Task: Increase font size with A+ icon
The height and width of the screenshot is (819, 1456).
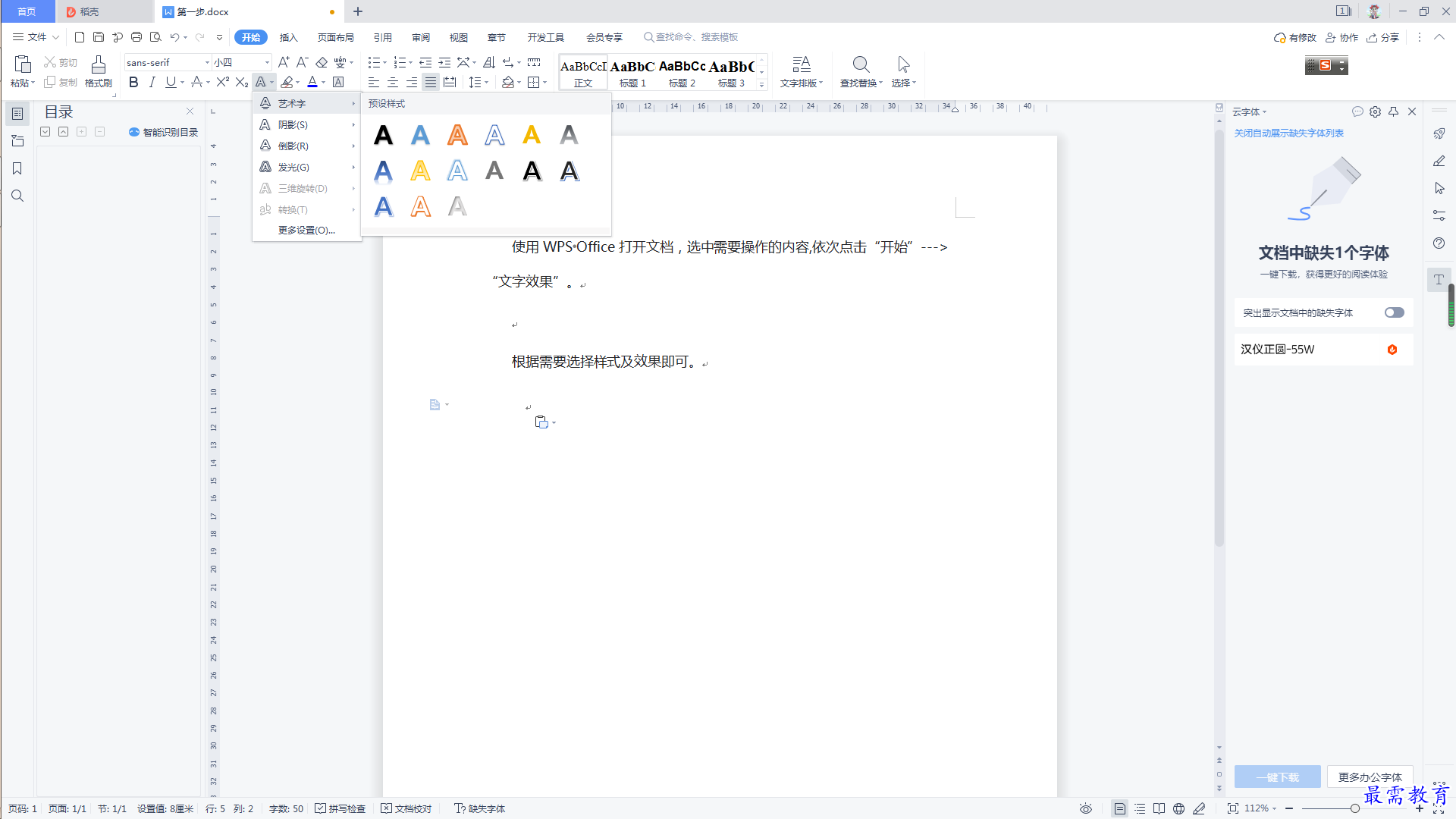Action: [283, 62]
